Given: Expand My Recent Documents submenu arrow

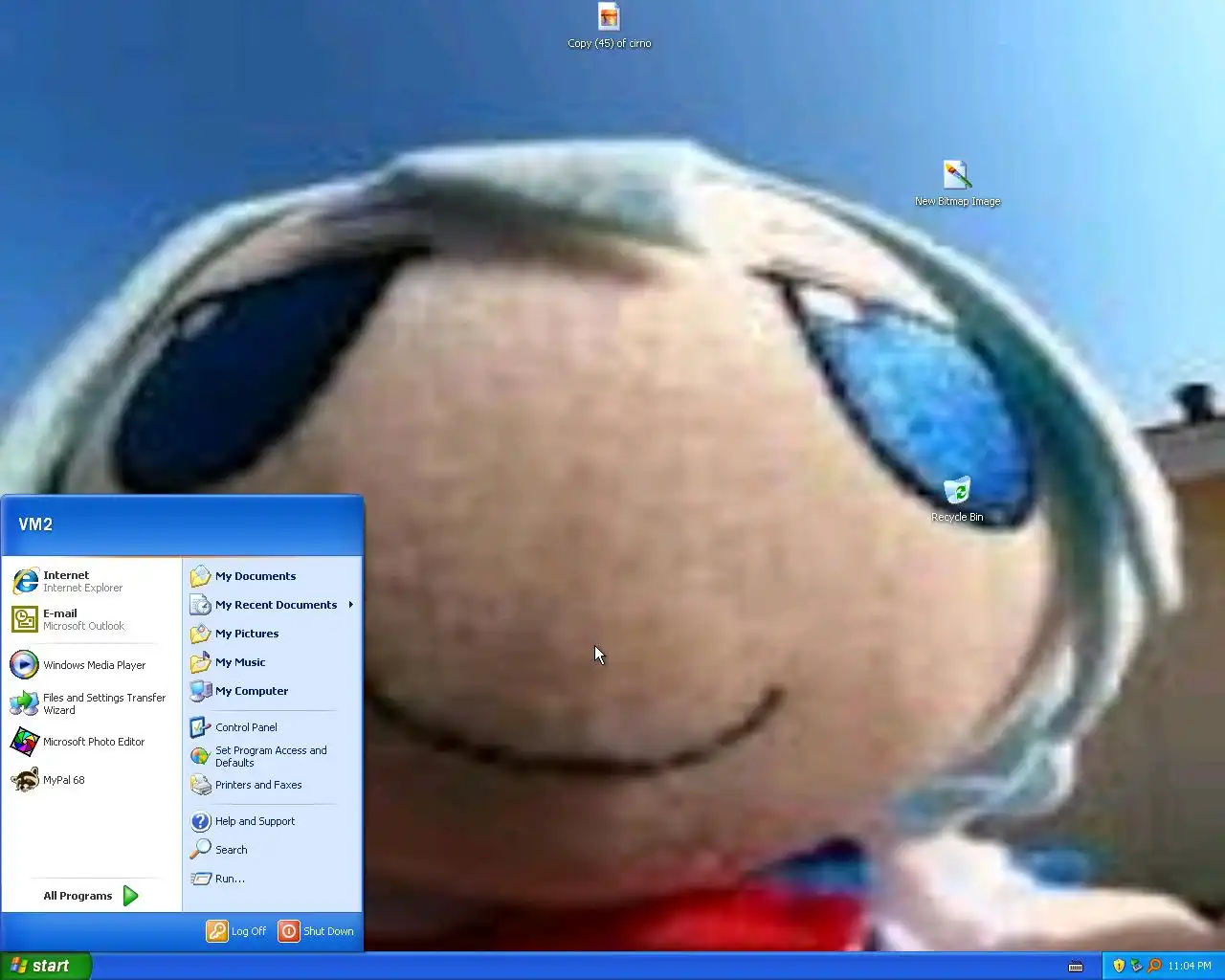Looking at the screenshot, I should (x=351, y=605).
